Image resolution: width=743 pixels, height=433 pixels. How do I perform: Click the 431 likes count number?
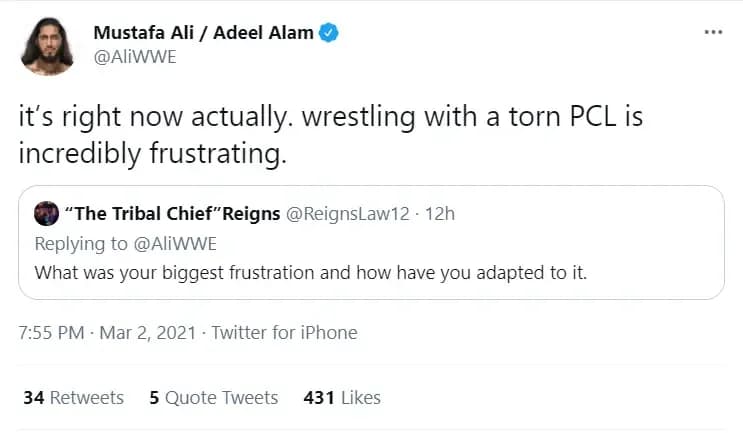tap(319, 398)
